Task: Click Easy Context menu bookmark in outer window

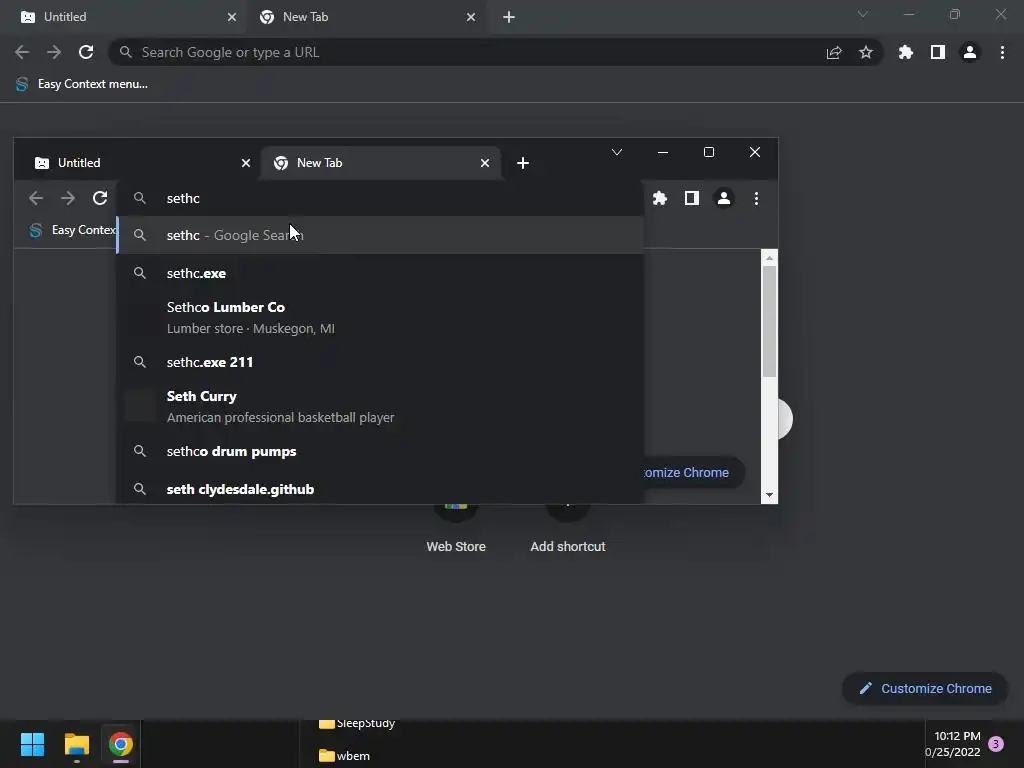Action: click(x=82, y=84)
